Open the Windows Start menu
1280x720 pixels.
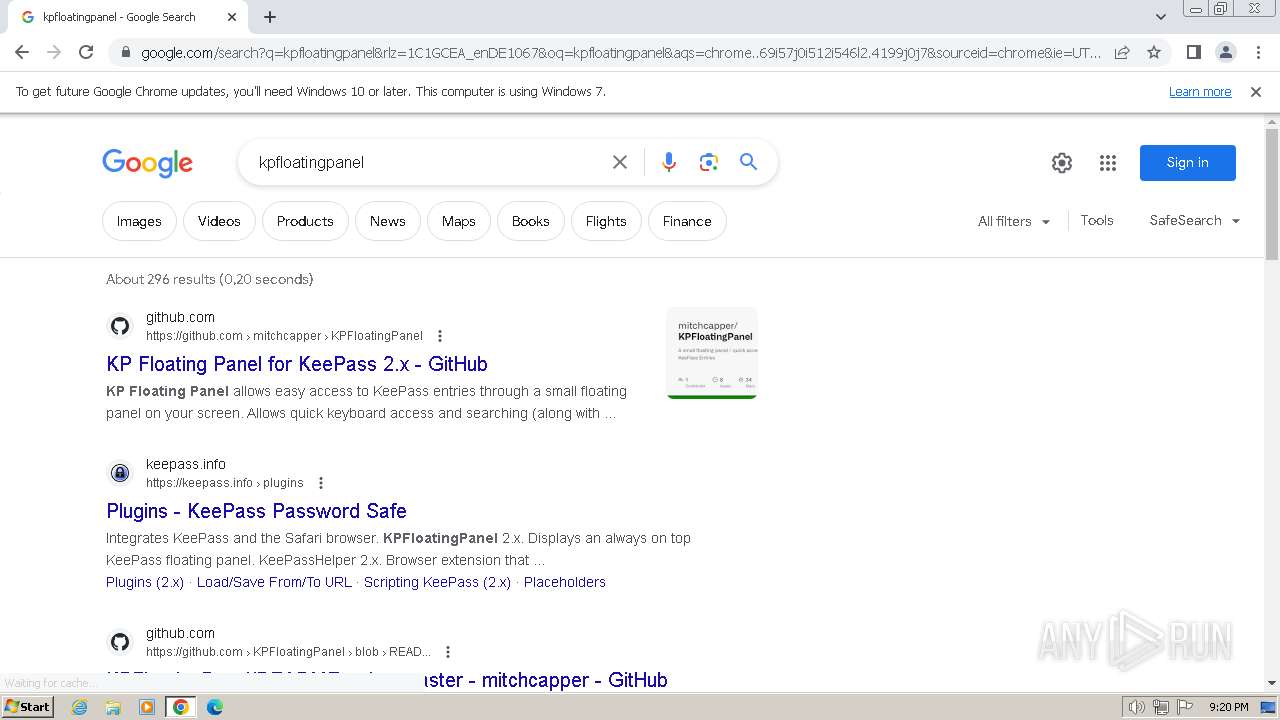coord(28,707)
